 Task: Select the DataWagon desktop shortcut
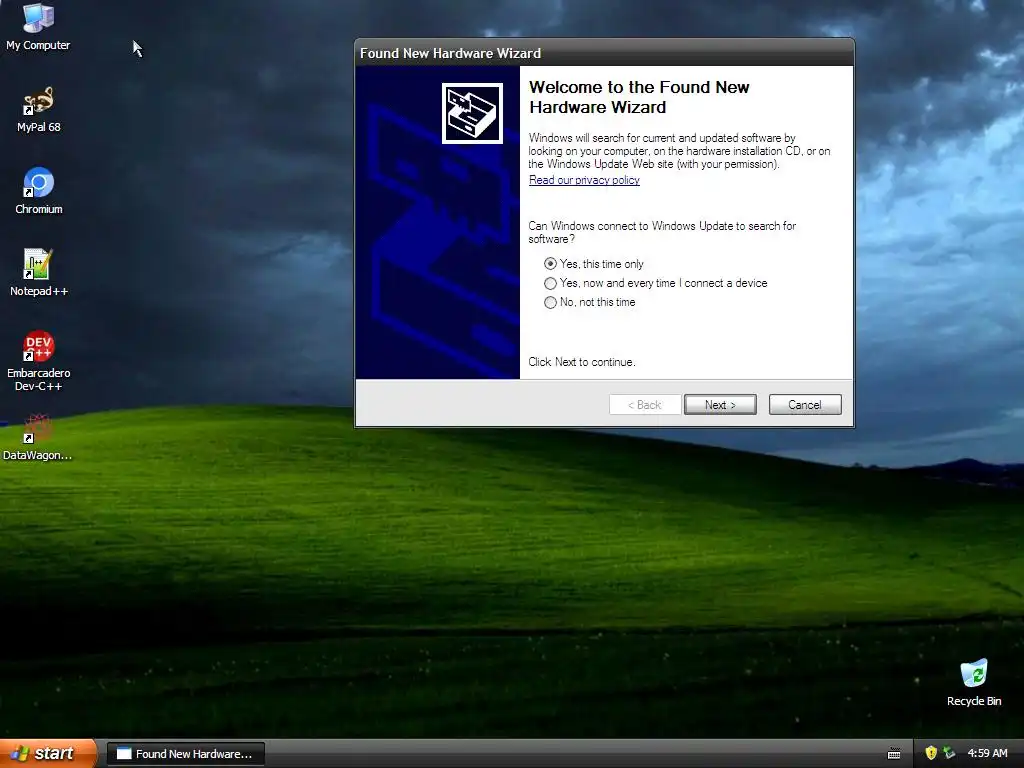pyautogui.click(x=37, y=438)
